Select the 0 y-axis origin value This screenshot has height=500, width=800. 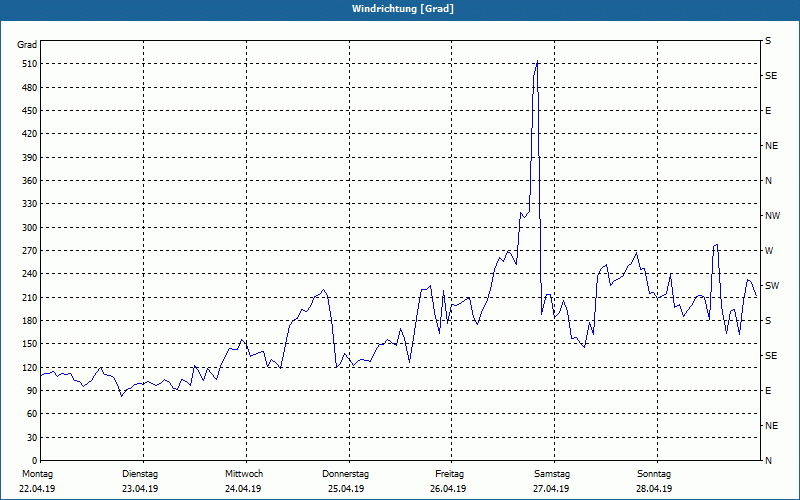34,461
